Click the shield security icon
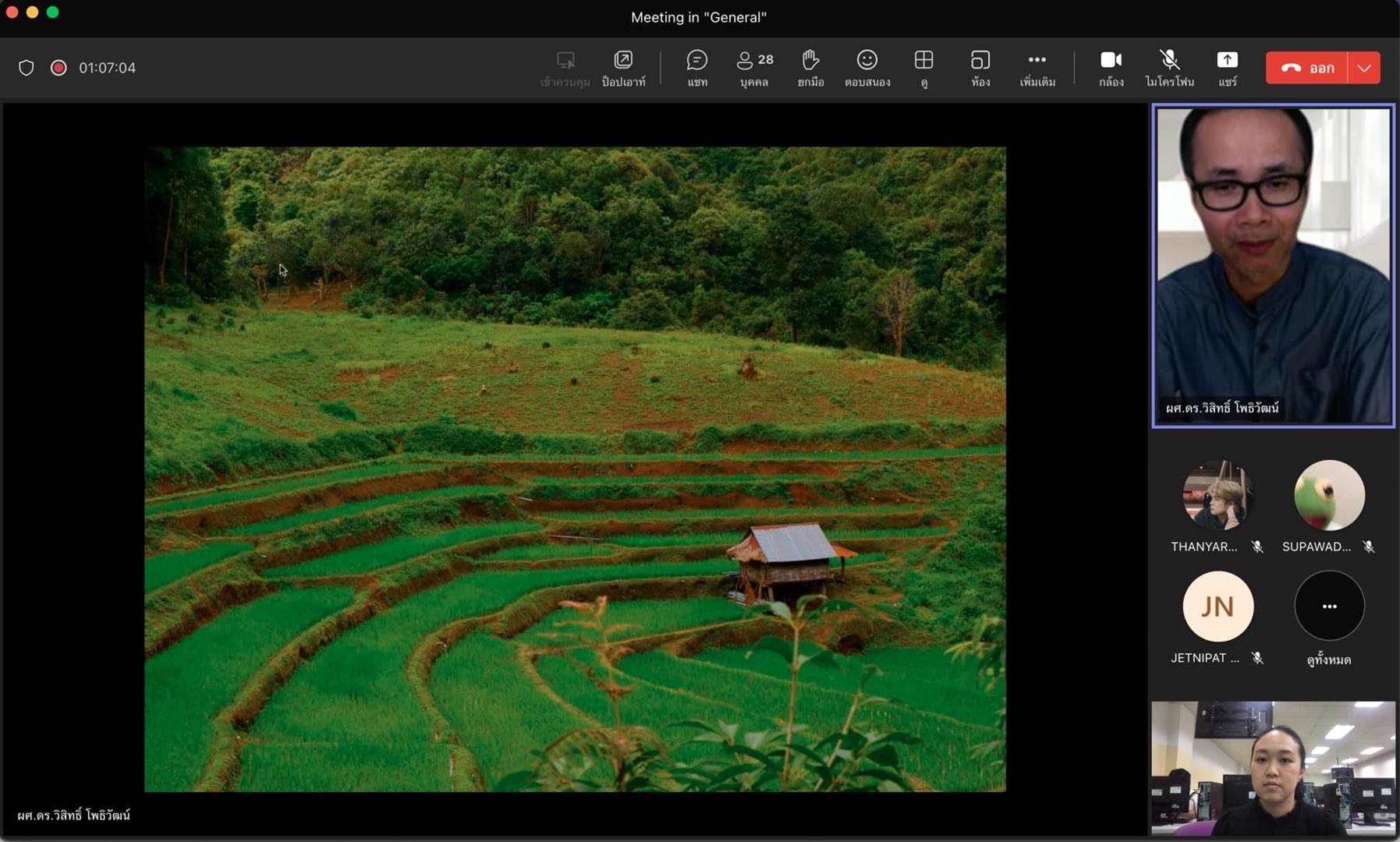This screenshot has width=1400, height=842. tap(26, 68)
